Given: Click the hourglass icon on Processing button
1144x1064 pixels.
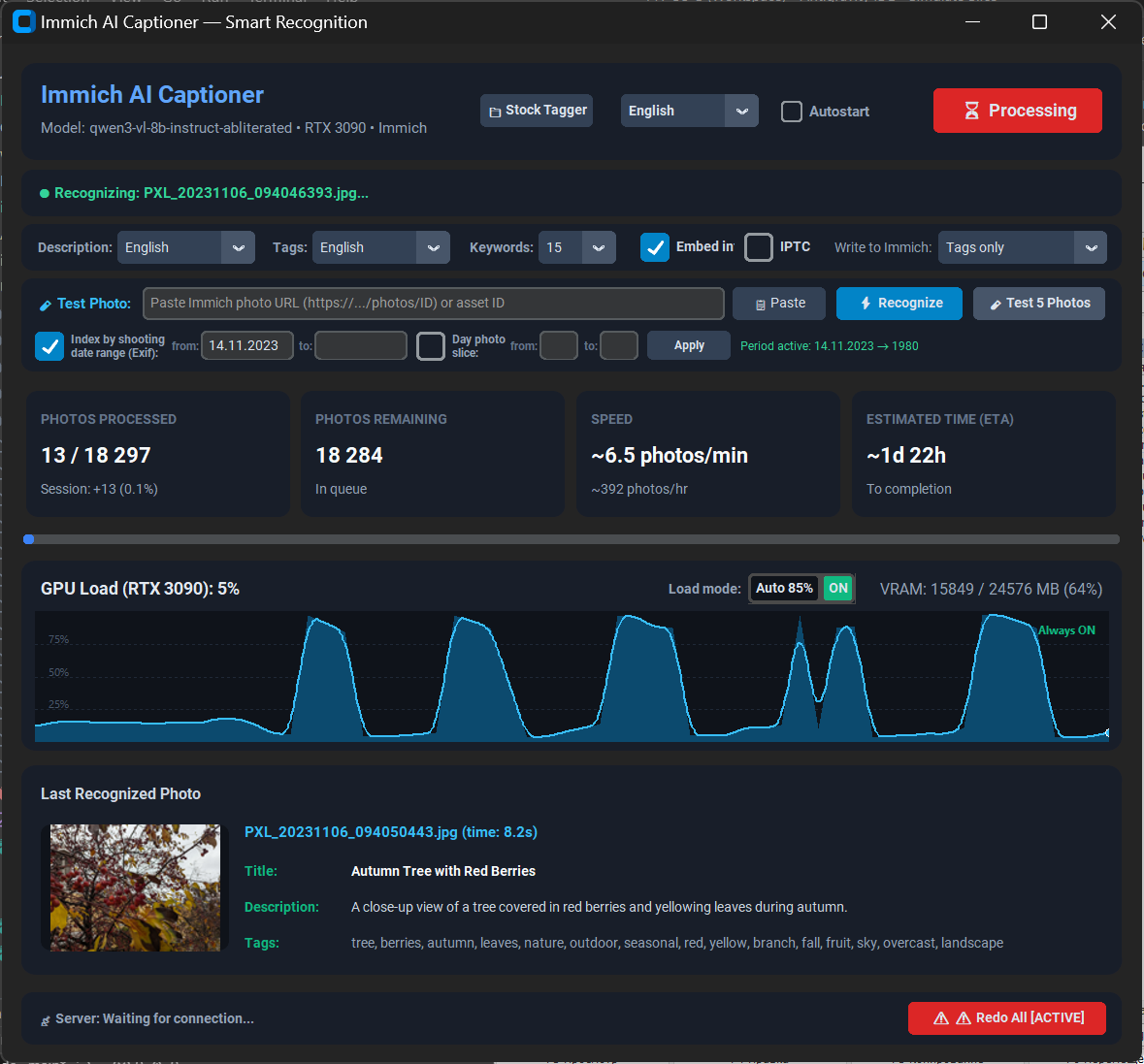Looking at the screenshot, I should pos(971,111).
